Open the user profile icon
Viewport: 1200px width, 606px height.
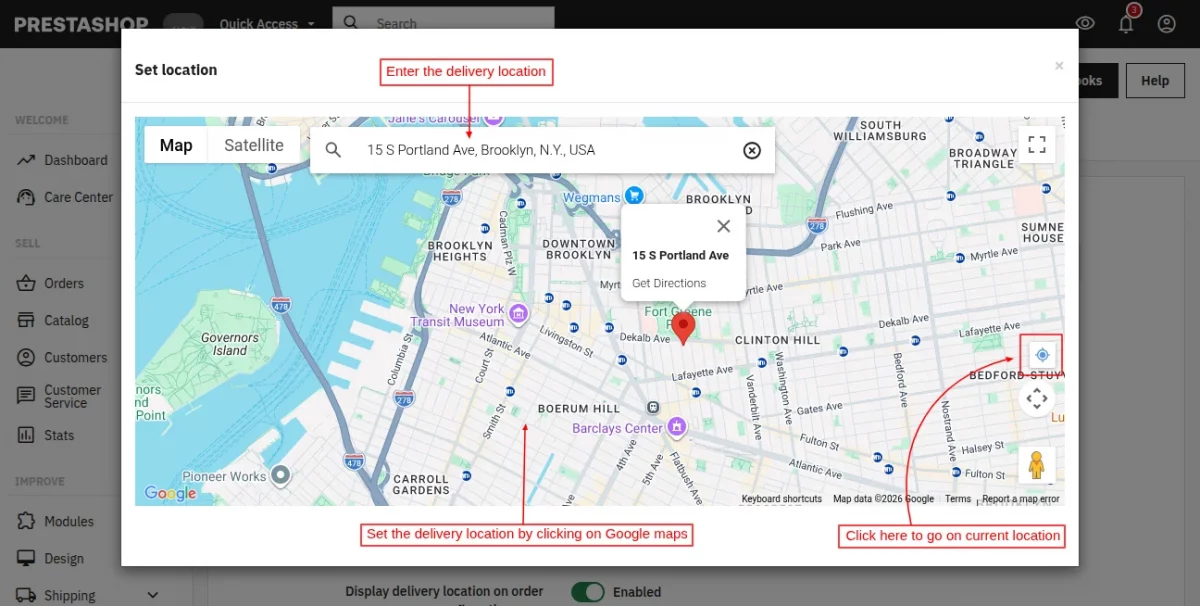click(1166, 24)
